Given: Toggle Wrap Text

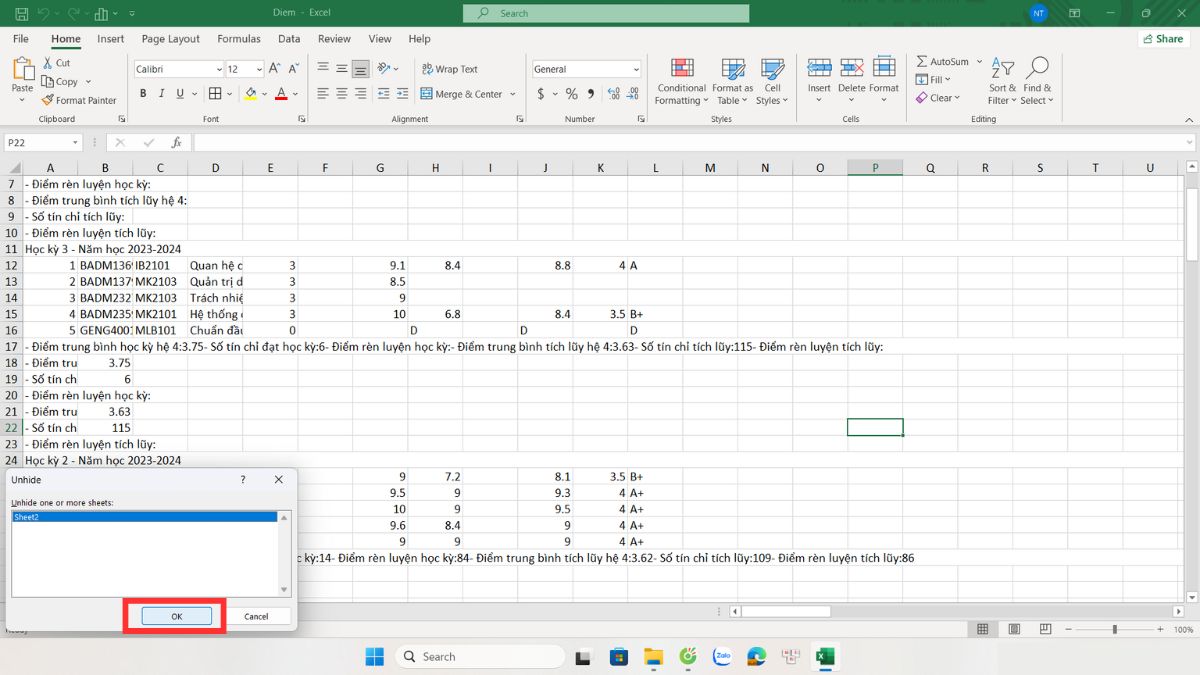Looking at the screenshot, I should (x=449, y=69).
